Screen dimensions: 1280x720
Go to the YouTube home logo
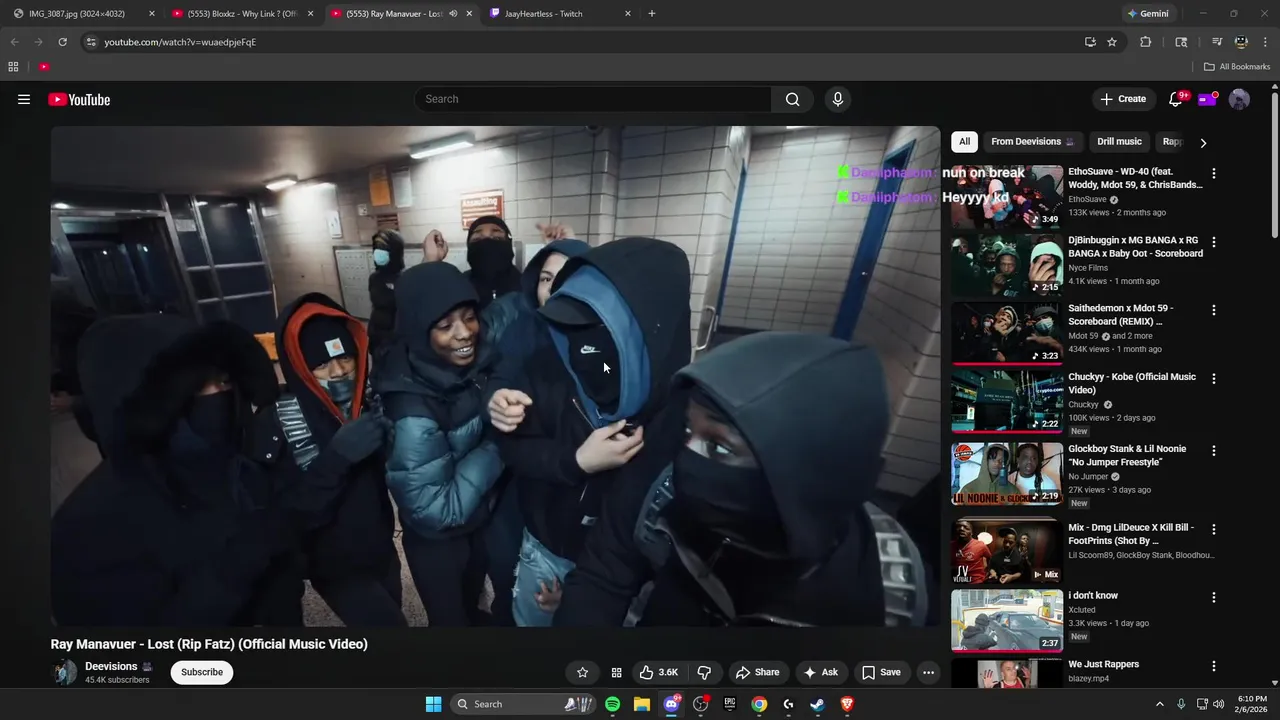coord(79,99)
